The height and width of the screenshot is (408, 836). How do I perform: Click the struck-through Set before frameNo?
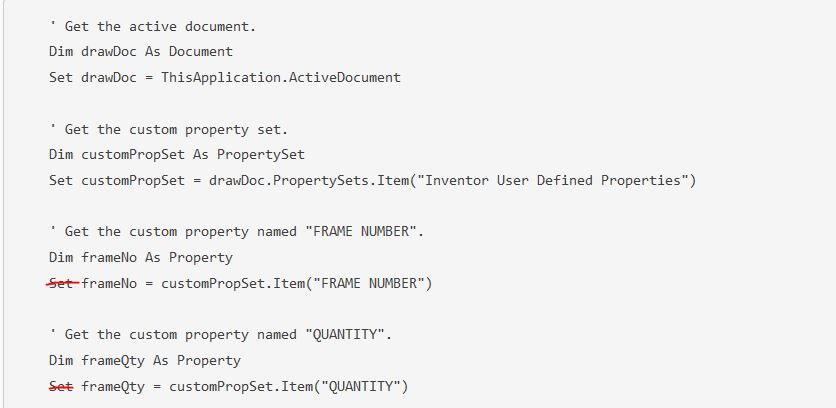61,283
